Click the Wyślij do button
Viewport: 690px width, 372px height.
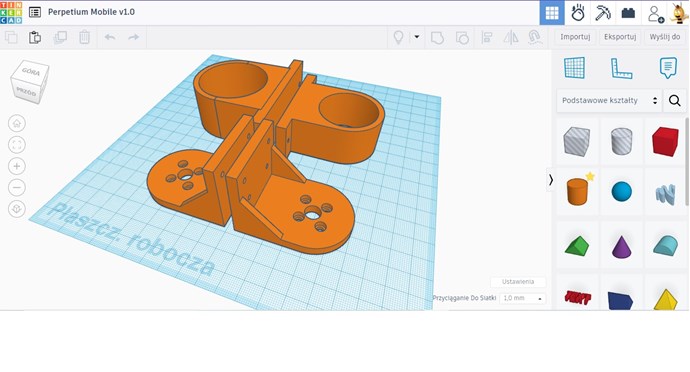point(664,37)
